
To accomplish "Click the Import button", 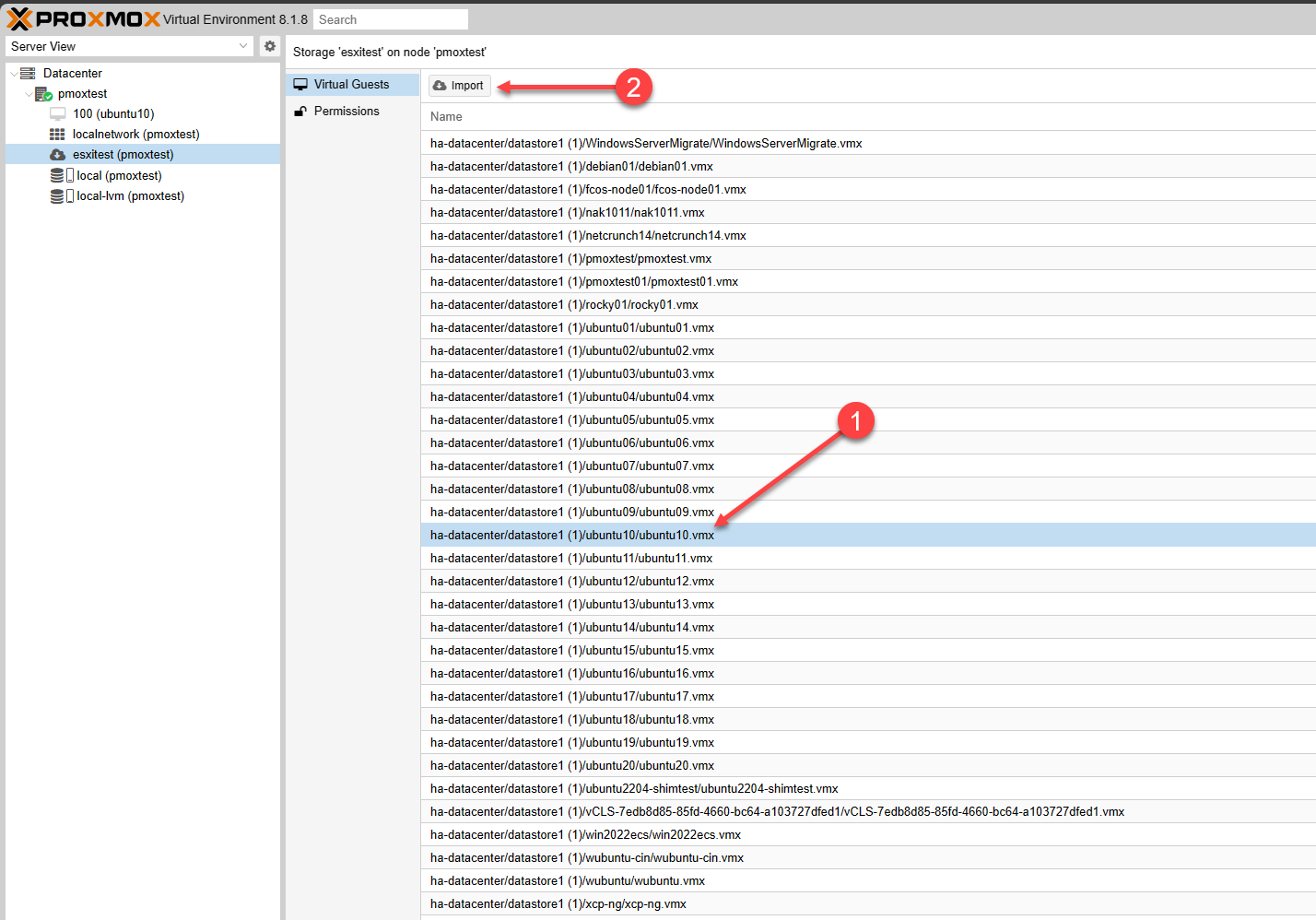I will click(x=460, y=86).
